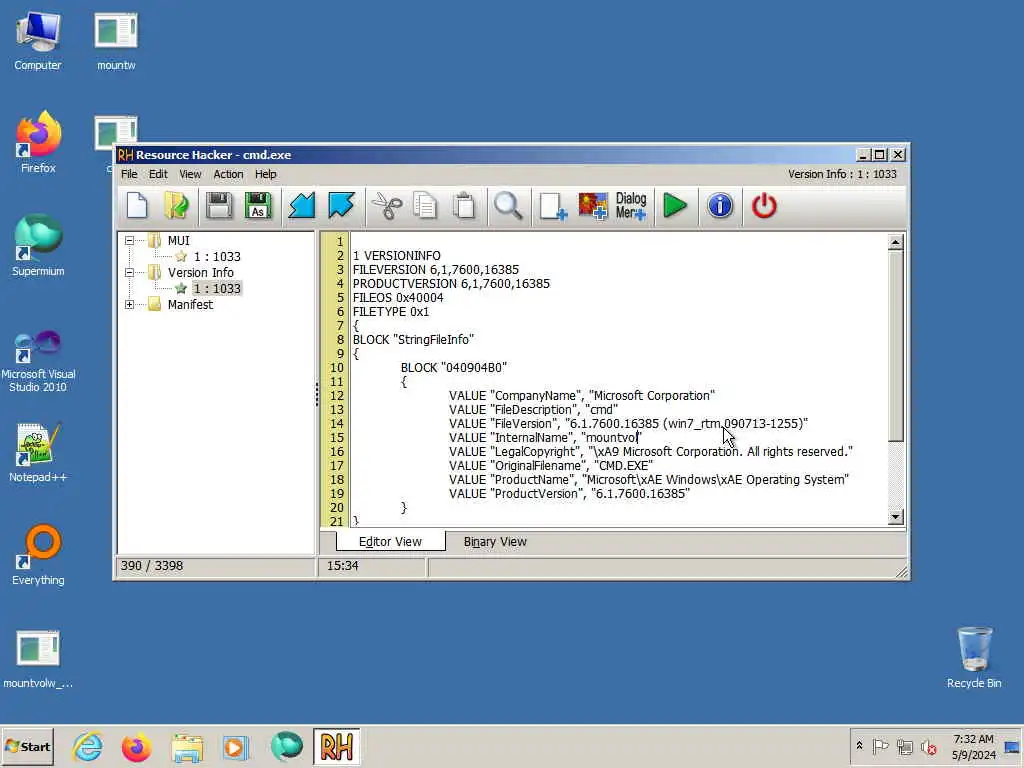
Task: Click the muted volume tray icon
Action: point(928,746)
